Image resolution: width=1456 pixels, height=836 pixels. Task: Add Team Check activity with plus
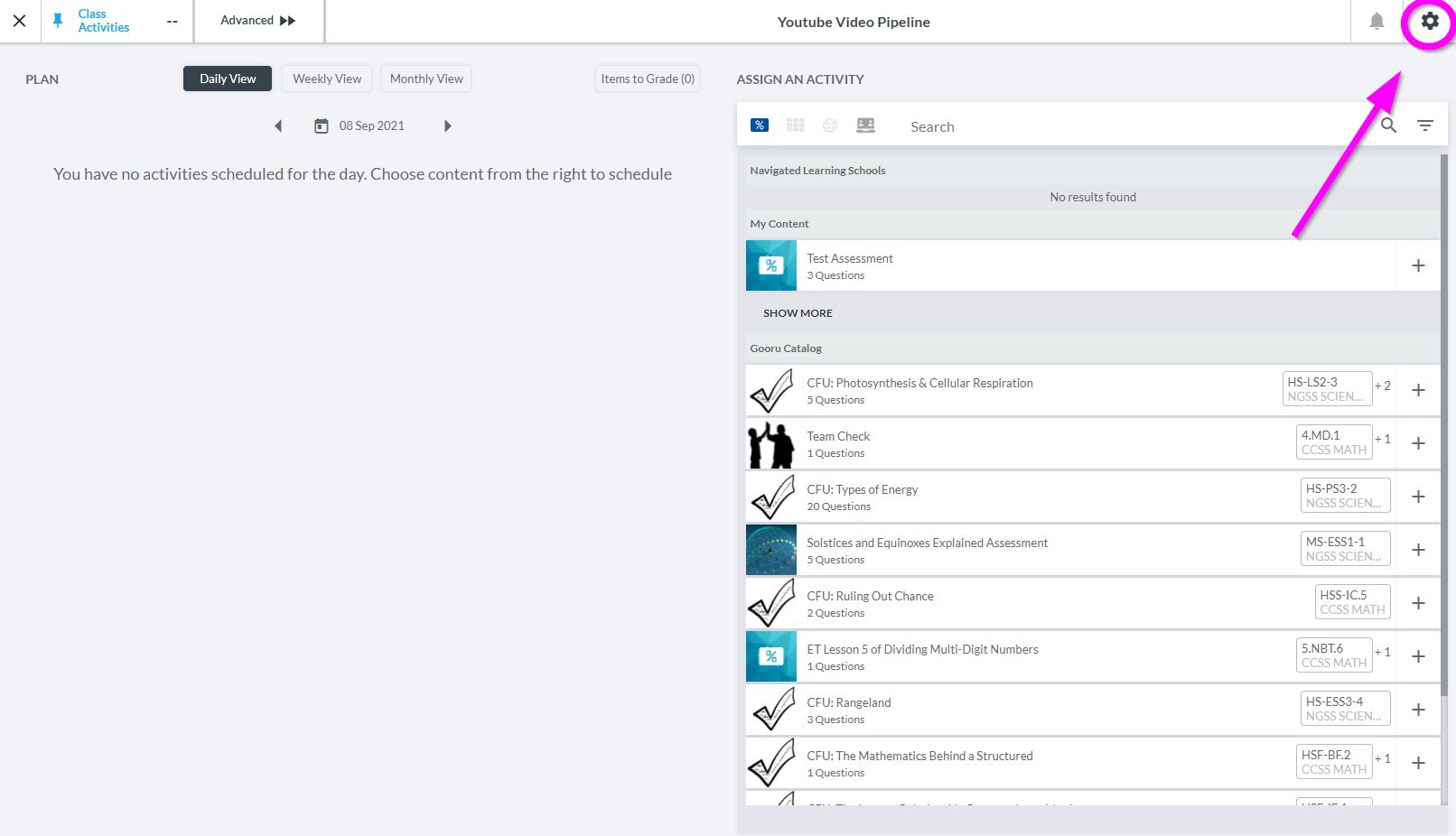(x=1417, y=443)
